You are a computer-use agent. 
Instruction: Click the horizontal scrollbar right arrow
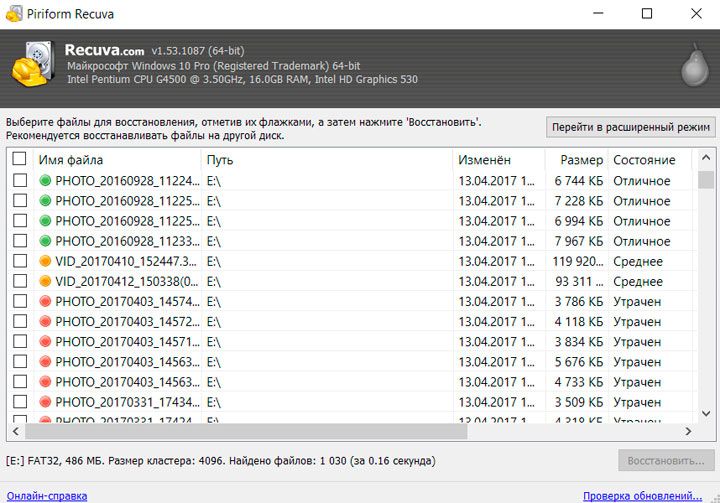(688, 431)
